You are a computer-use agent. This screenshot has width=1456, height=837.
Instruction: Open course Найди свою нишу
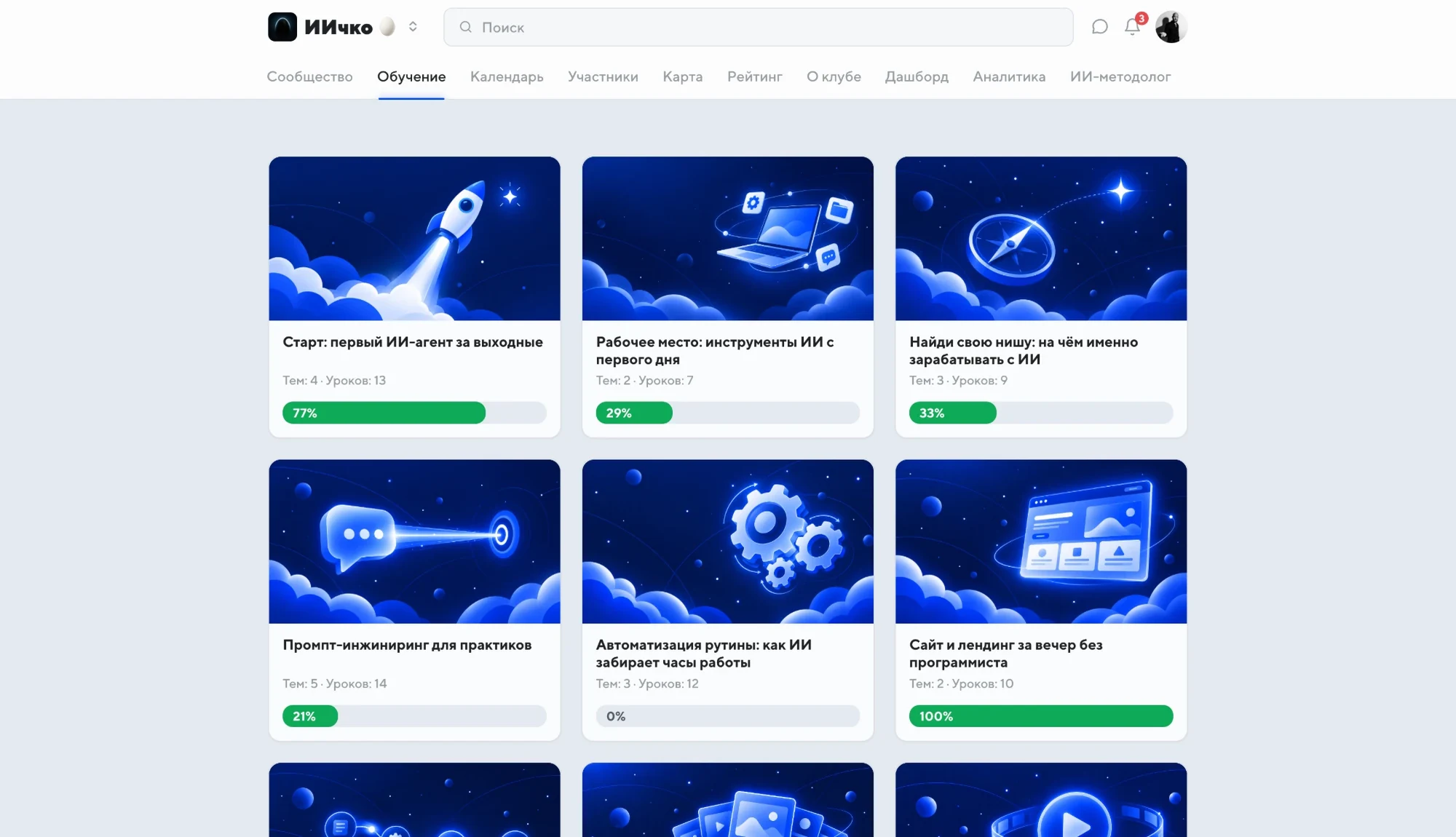(1024, 350)
